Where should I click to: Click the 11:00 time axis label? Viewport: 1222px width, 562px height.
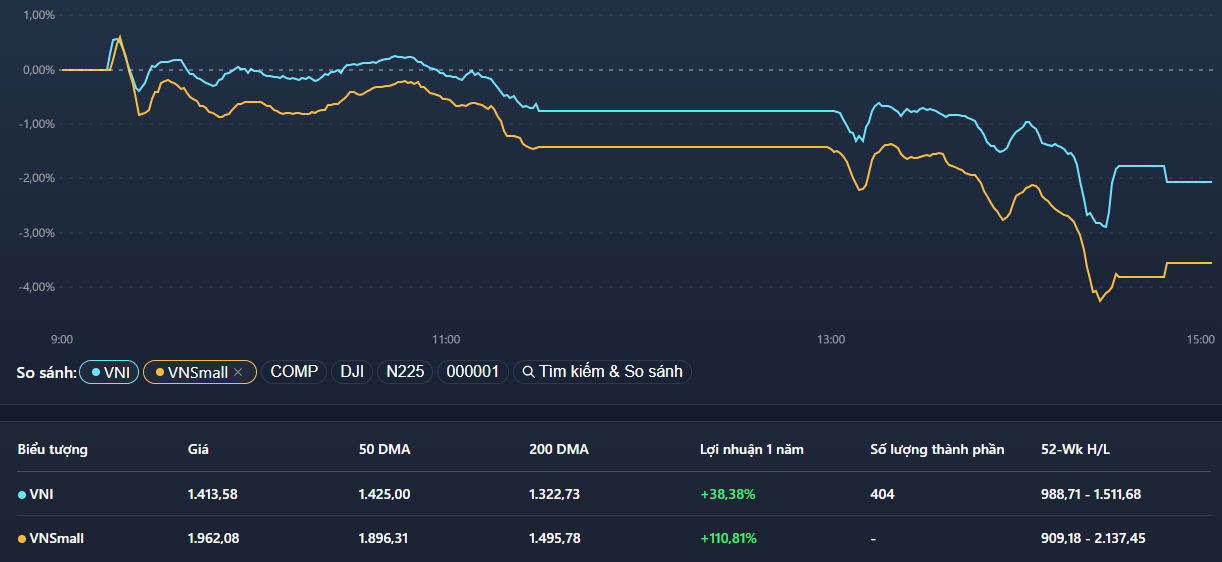(446, 339)
